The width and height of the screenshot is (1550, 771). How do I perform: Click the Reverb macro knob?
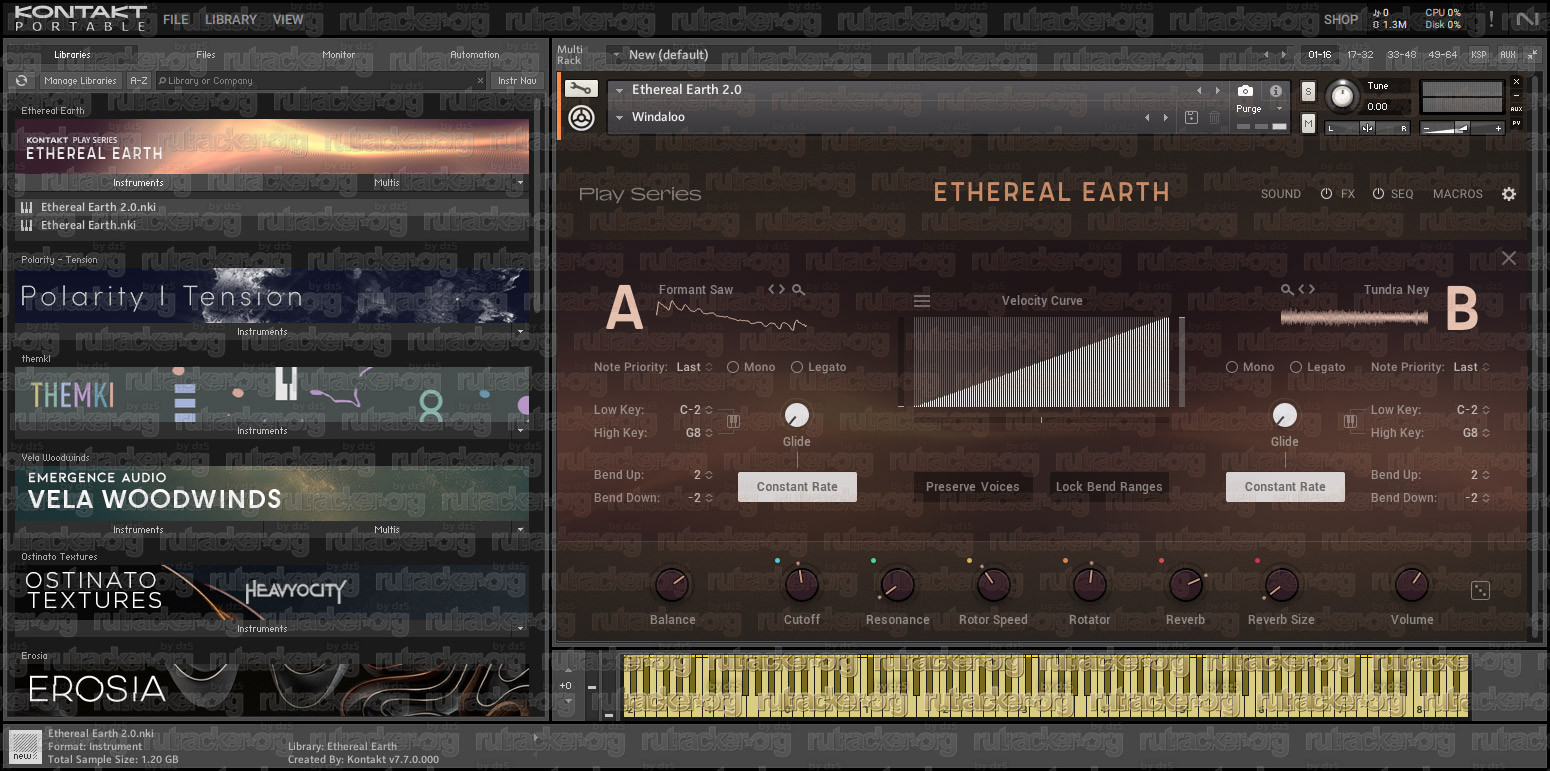[x=1185, y=584]
